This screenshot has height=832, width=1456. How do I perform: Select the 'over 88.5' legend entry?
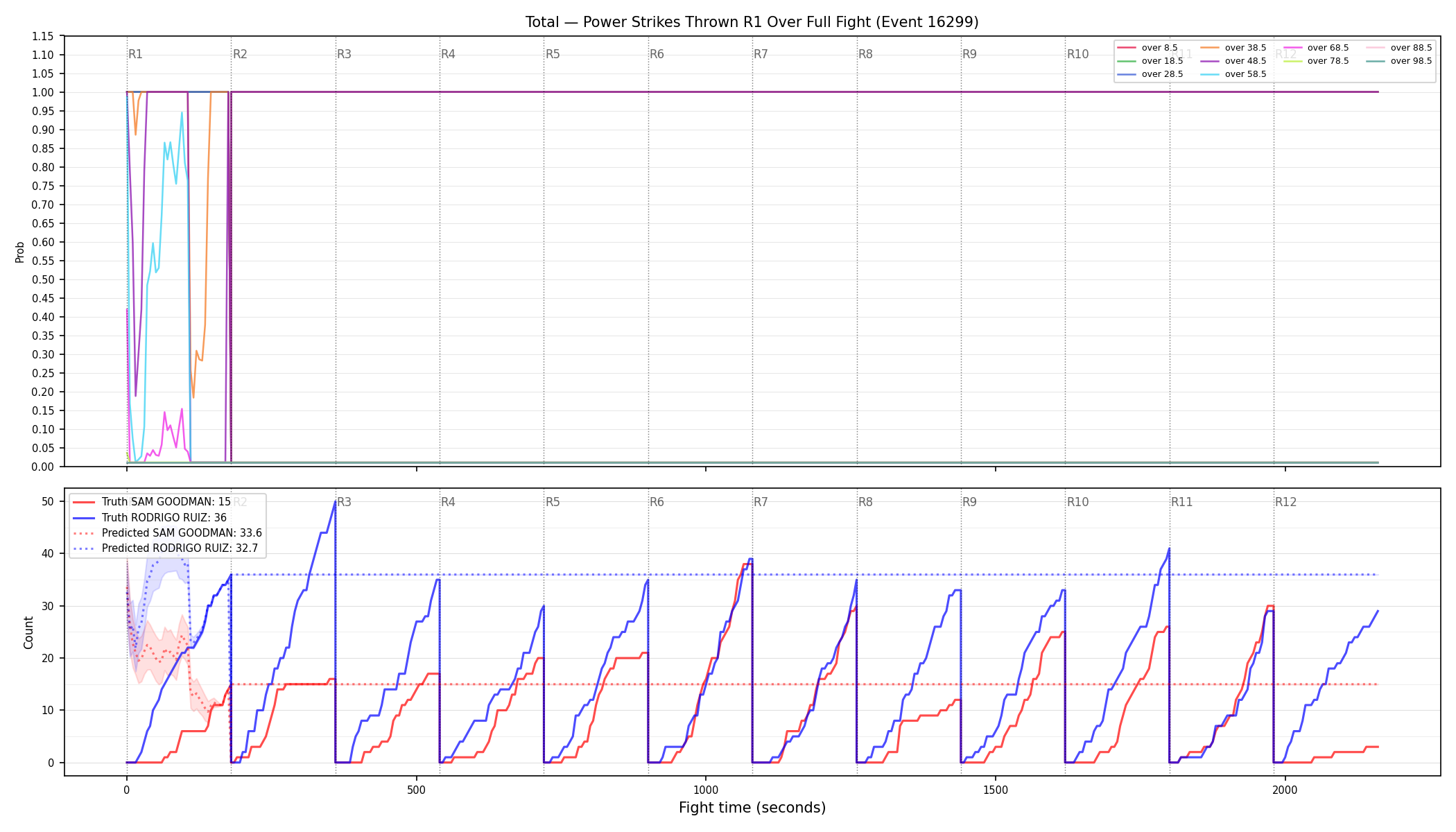pyautogui.click(x=1399, y=48)
